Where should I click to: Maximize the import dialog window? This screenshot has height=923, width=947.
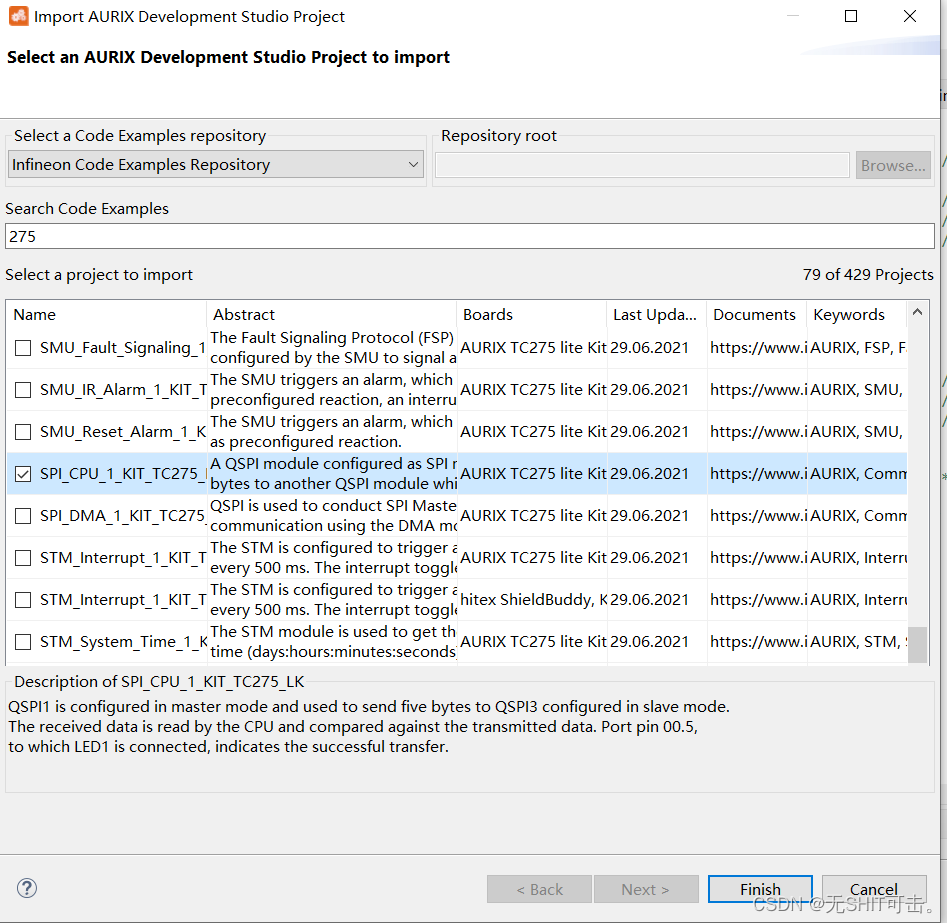851,16
